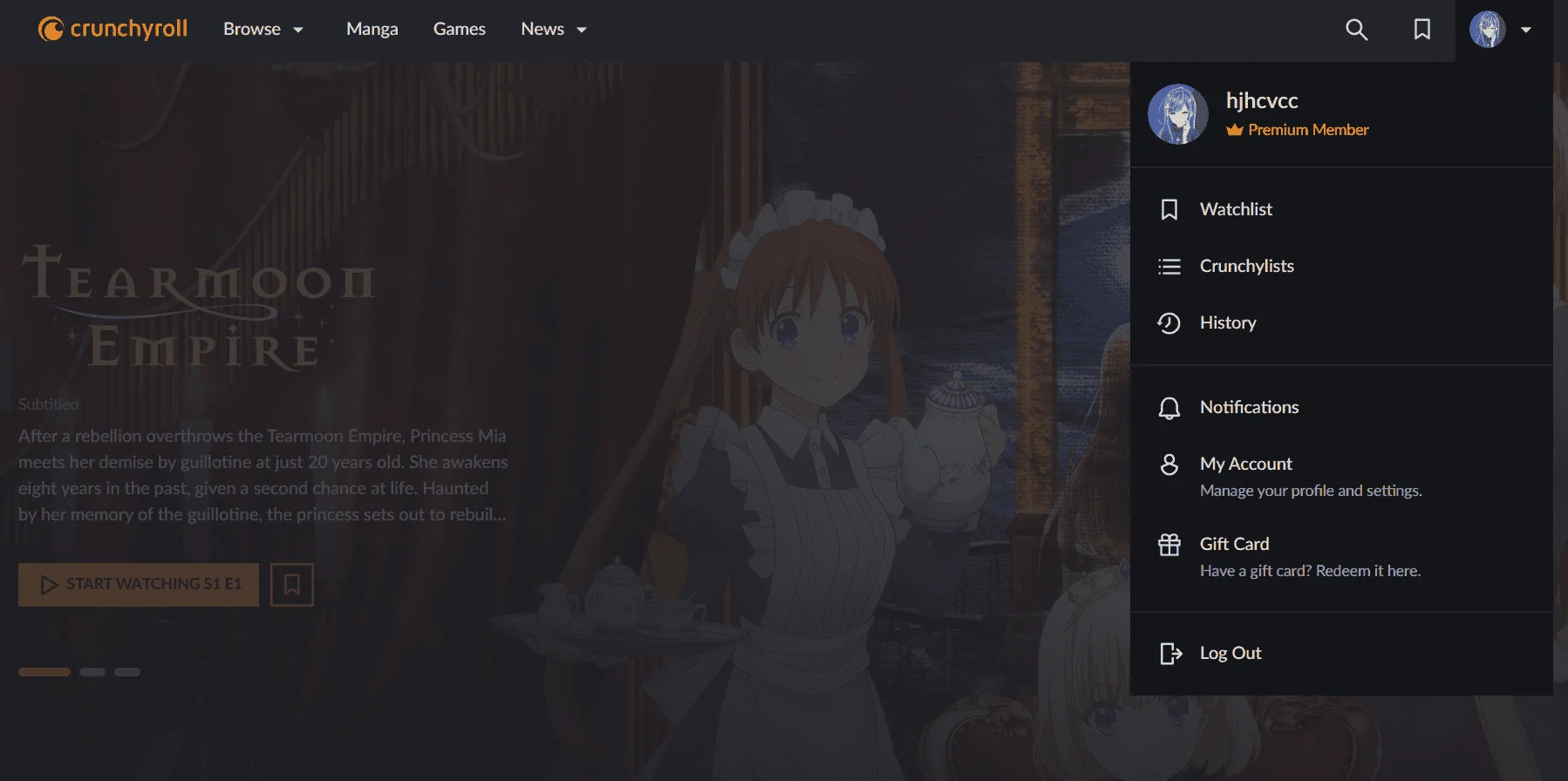The height and width of the screenshot is (781, 1568).
Task: Click the hjhcvcc username
Action: (1262, 100)
